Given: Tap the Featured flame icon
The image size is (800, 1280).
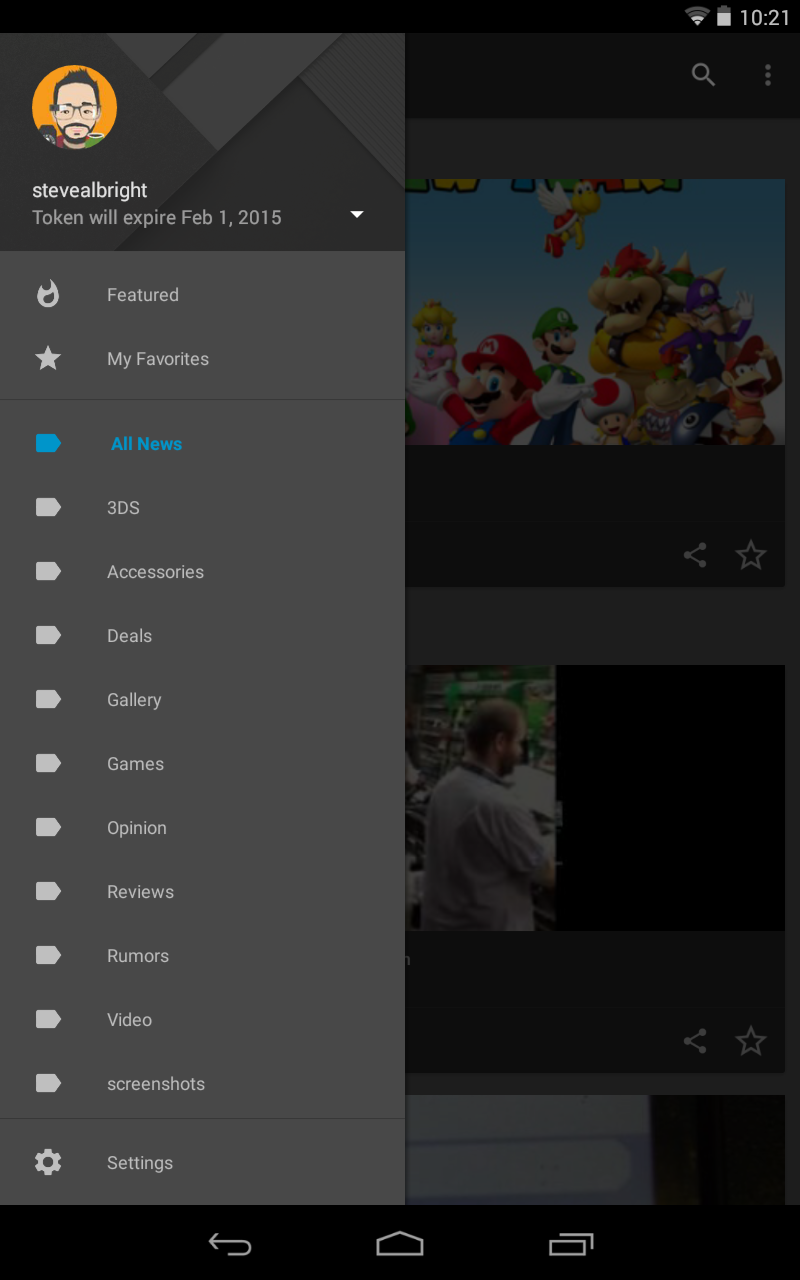Looking at the screenshot, I should pyautogui.click(x=48, y=294).
